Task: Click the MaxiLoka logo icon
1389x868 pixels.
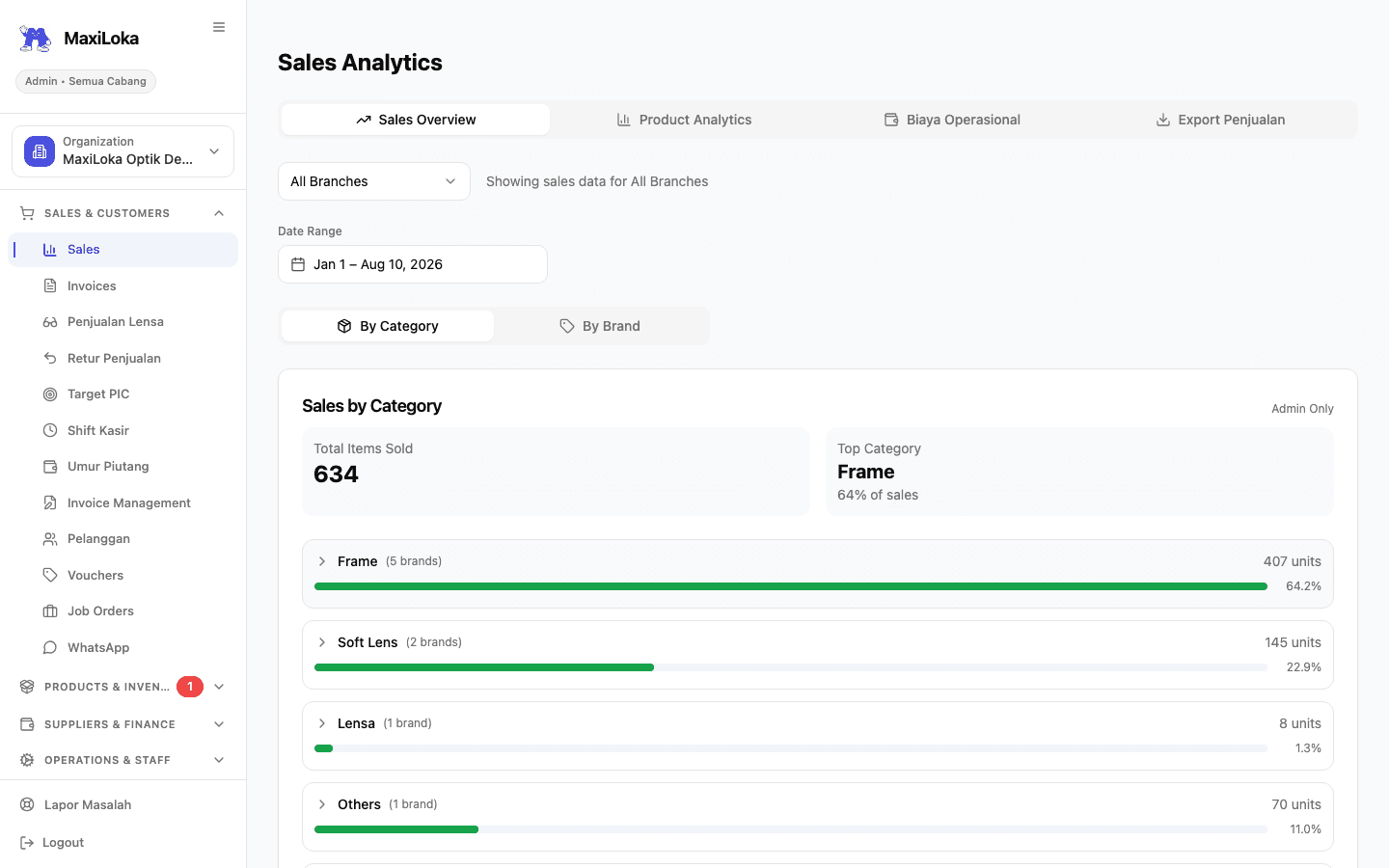Action: 36,39
